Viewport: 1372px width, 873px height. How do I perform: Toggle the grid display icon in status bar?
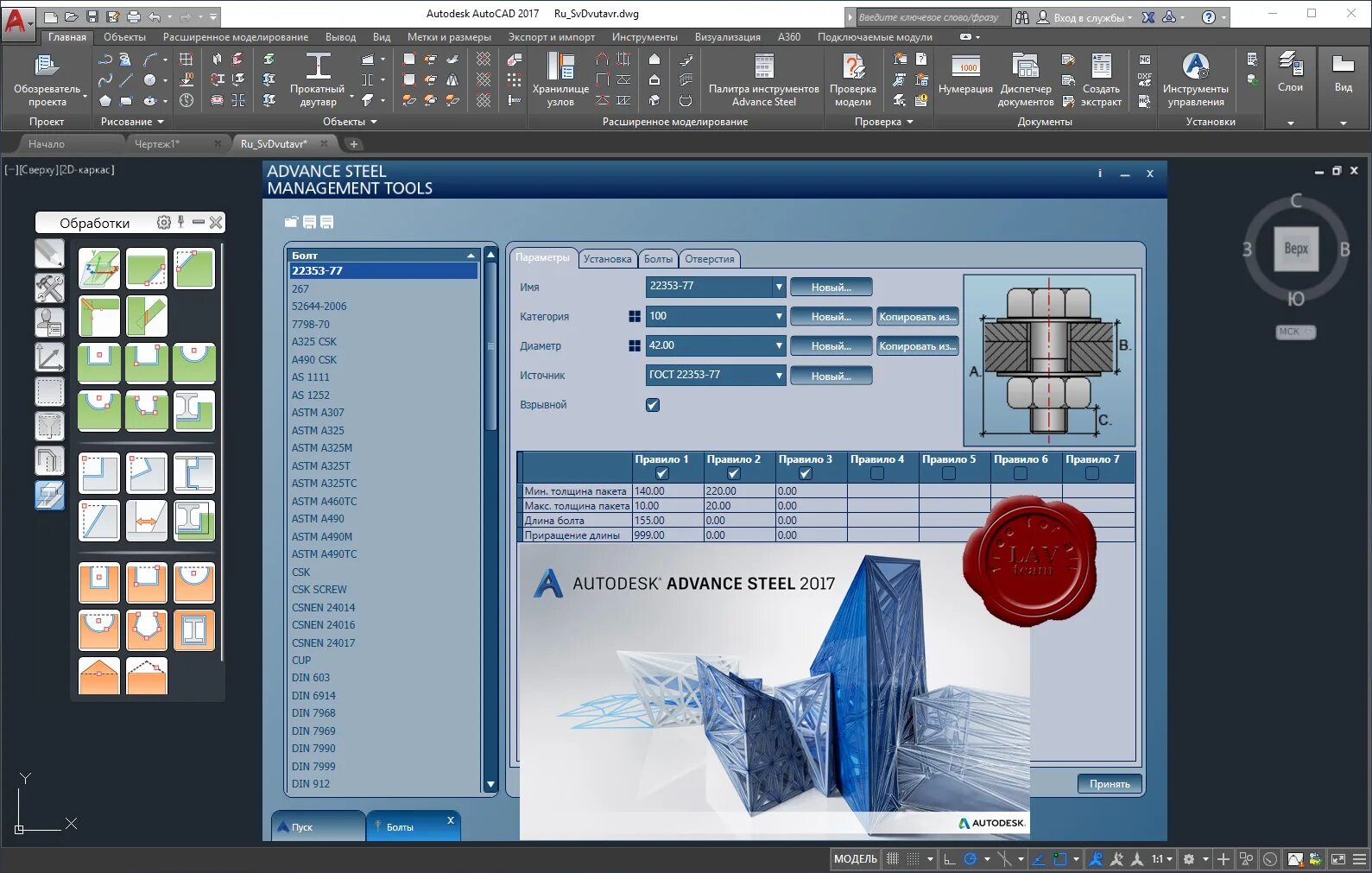coord(893,859)
